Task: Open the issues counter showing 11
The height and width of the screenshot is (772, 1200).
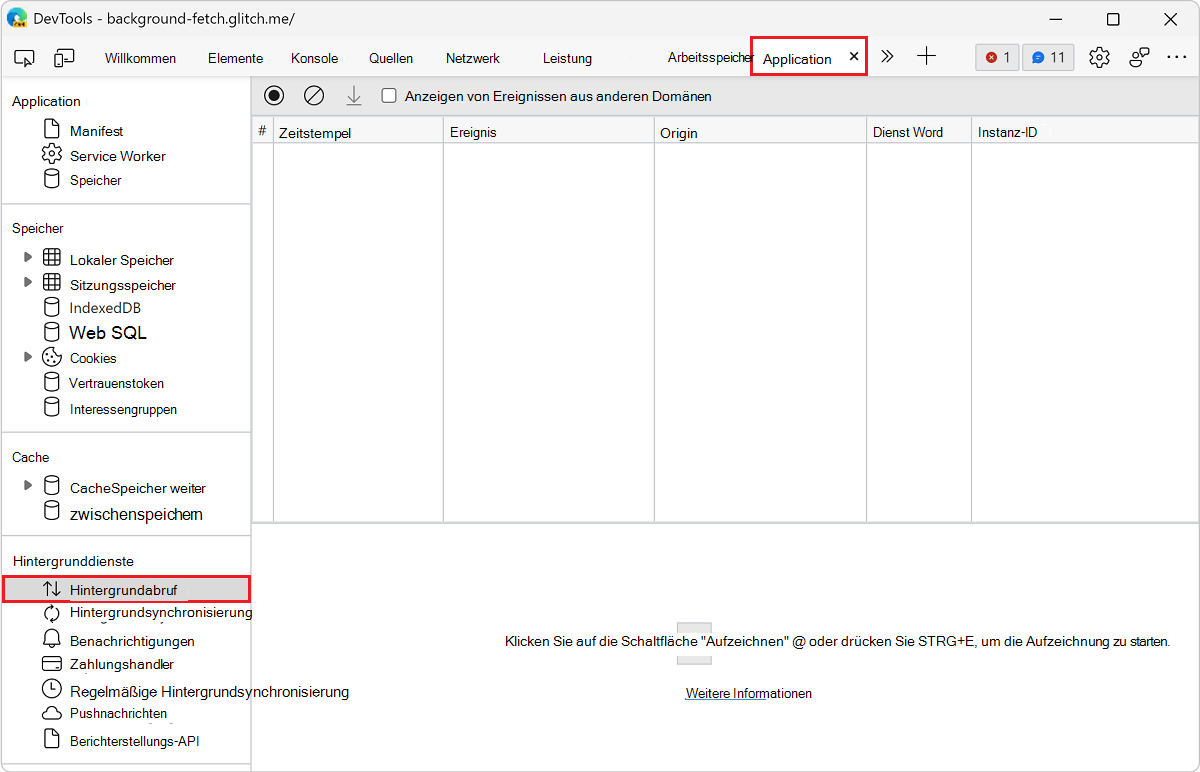Action: tap(1048, 58)
